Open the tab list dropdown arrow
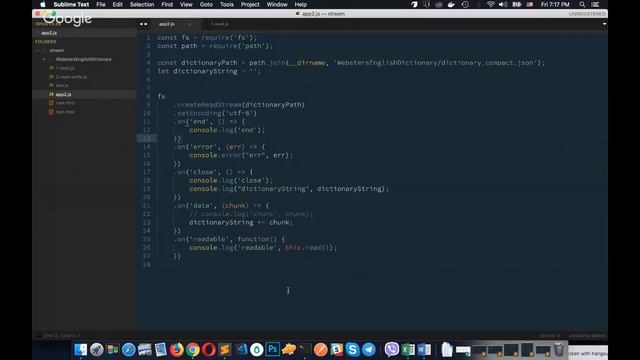The width and height of the screenshot is (640, 360). pyautogui.click(x=604, y=24)
